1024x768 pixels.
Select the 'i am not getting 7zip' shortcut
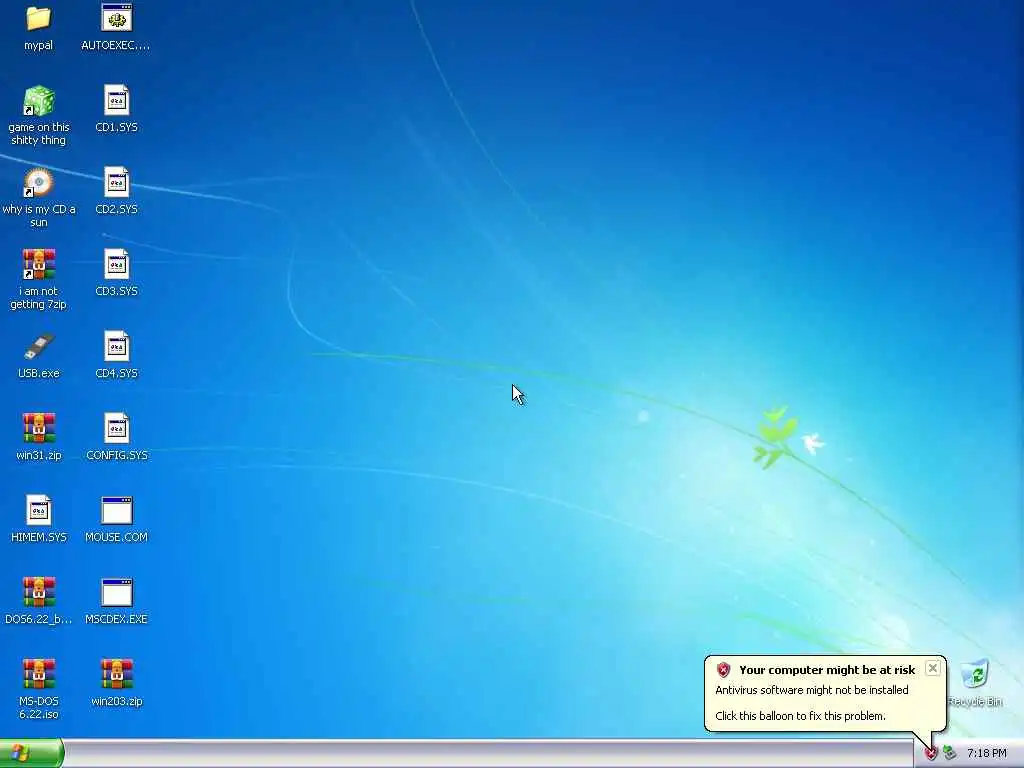point(39,264)
